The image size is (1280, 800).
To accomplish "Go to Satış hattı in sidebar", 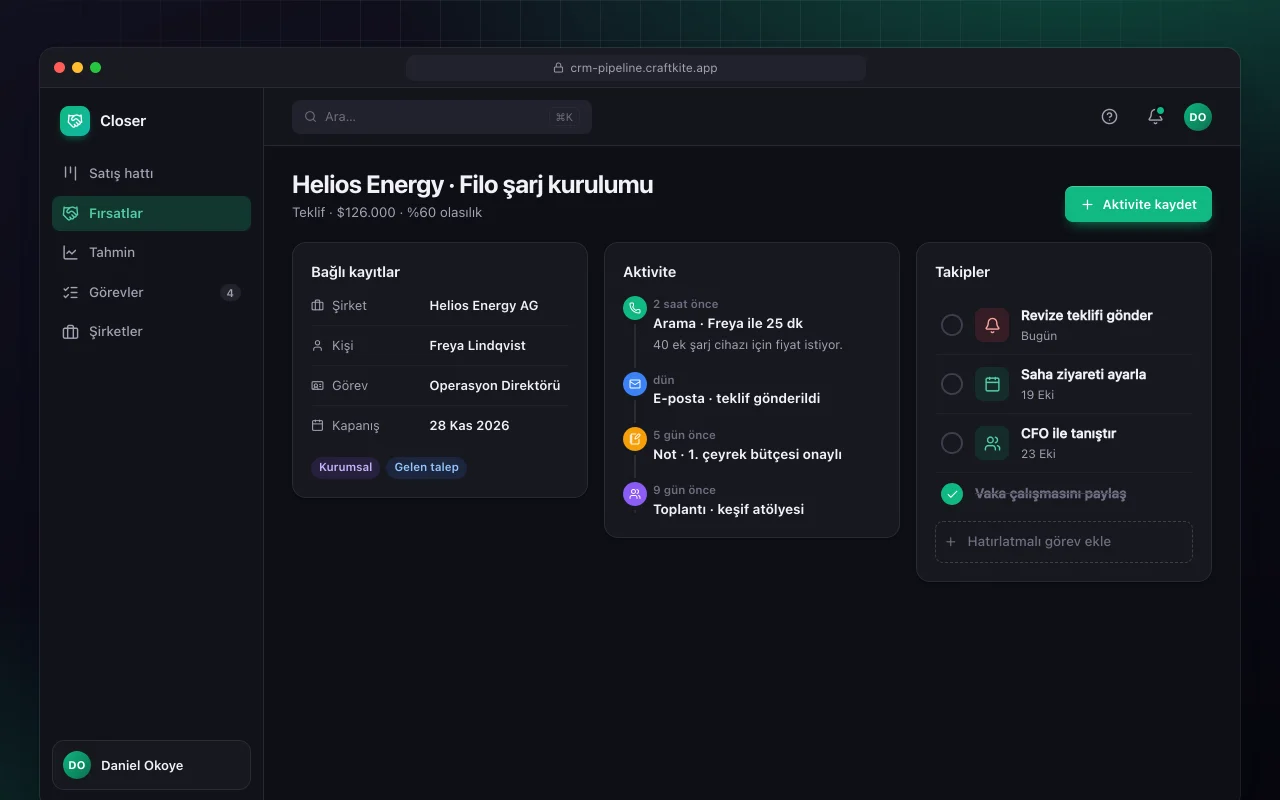I will pos(151,173).
